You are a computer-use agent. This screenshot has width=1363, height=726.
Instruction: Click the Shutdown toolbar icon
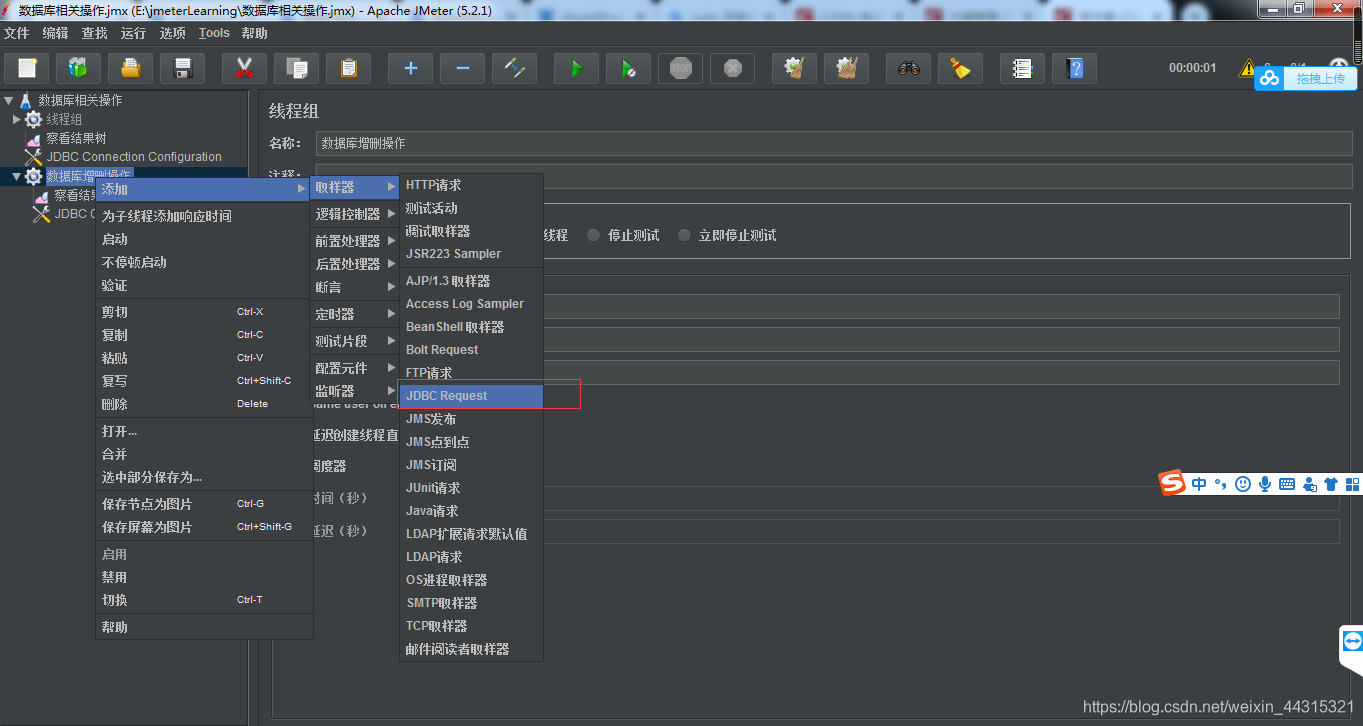[x=732, y=68]
